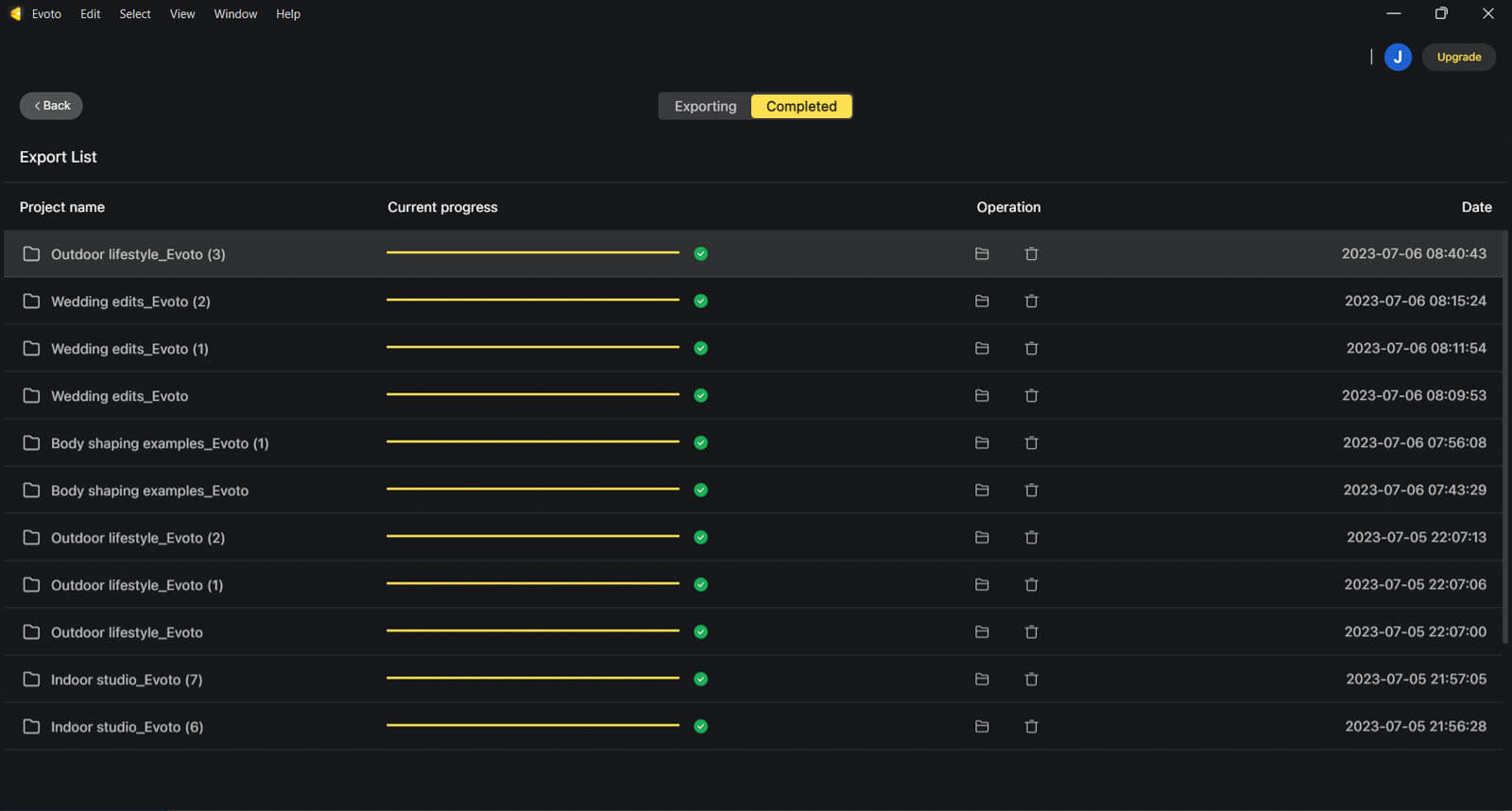Delete the Wedding edits_Evoto export entry
1512x811 pixels.
(1031, 396)
